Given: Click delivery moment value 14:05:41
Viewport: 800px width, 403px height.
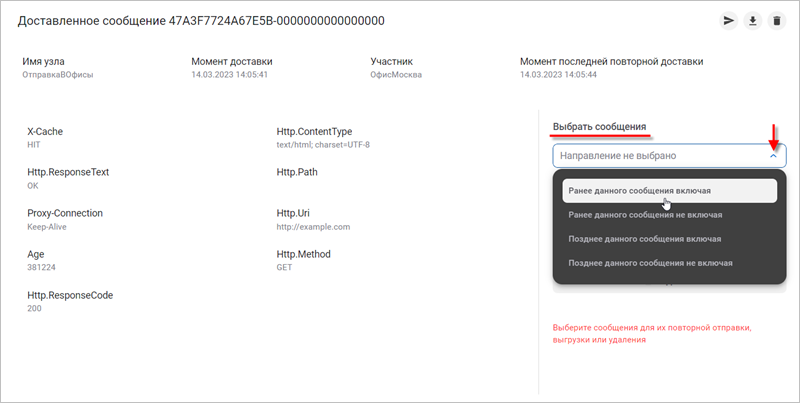Looking at the screenshot, I should (229, 75).
